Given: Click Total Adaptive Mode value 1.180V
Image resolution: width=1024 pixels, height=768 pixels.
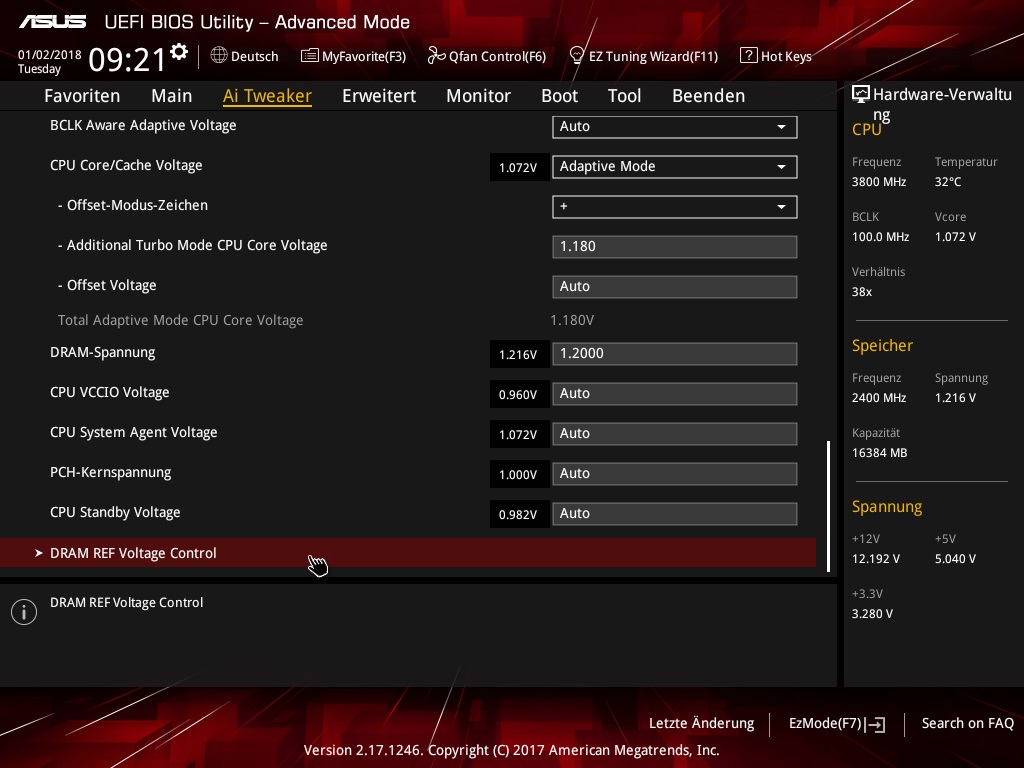Looking at the screenshot, I should point(572,321).
